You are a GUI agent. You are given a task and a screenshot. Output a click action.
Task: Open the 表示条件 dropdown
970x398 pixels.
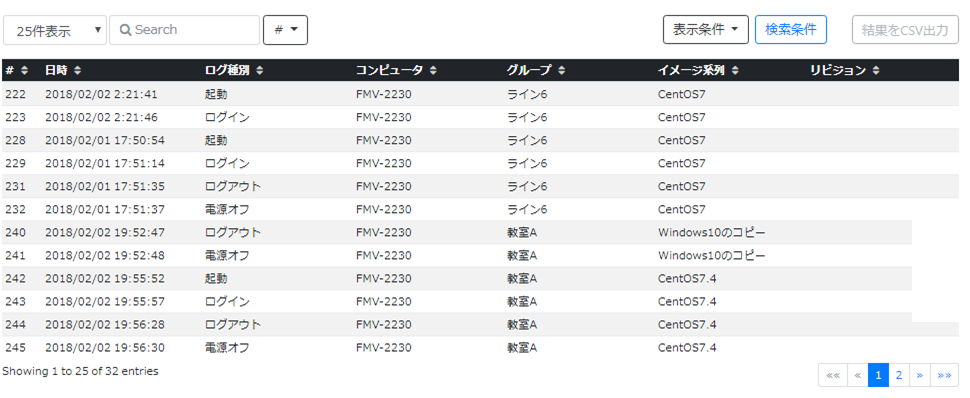tap(706, 30)
